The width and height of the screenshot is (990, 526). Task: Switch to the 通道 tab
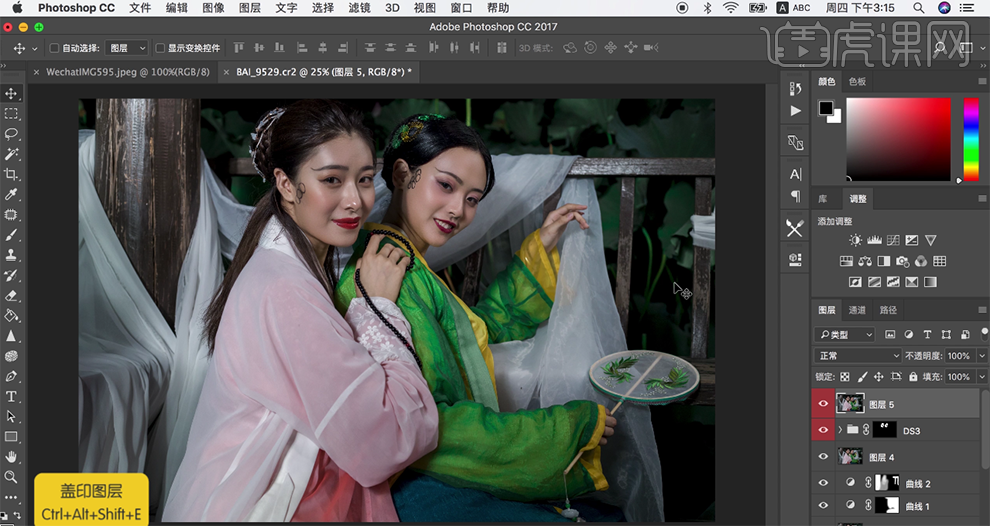857,310
